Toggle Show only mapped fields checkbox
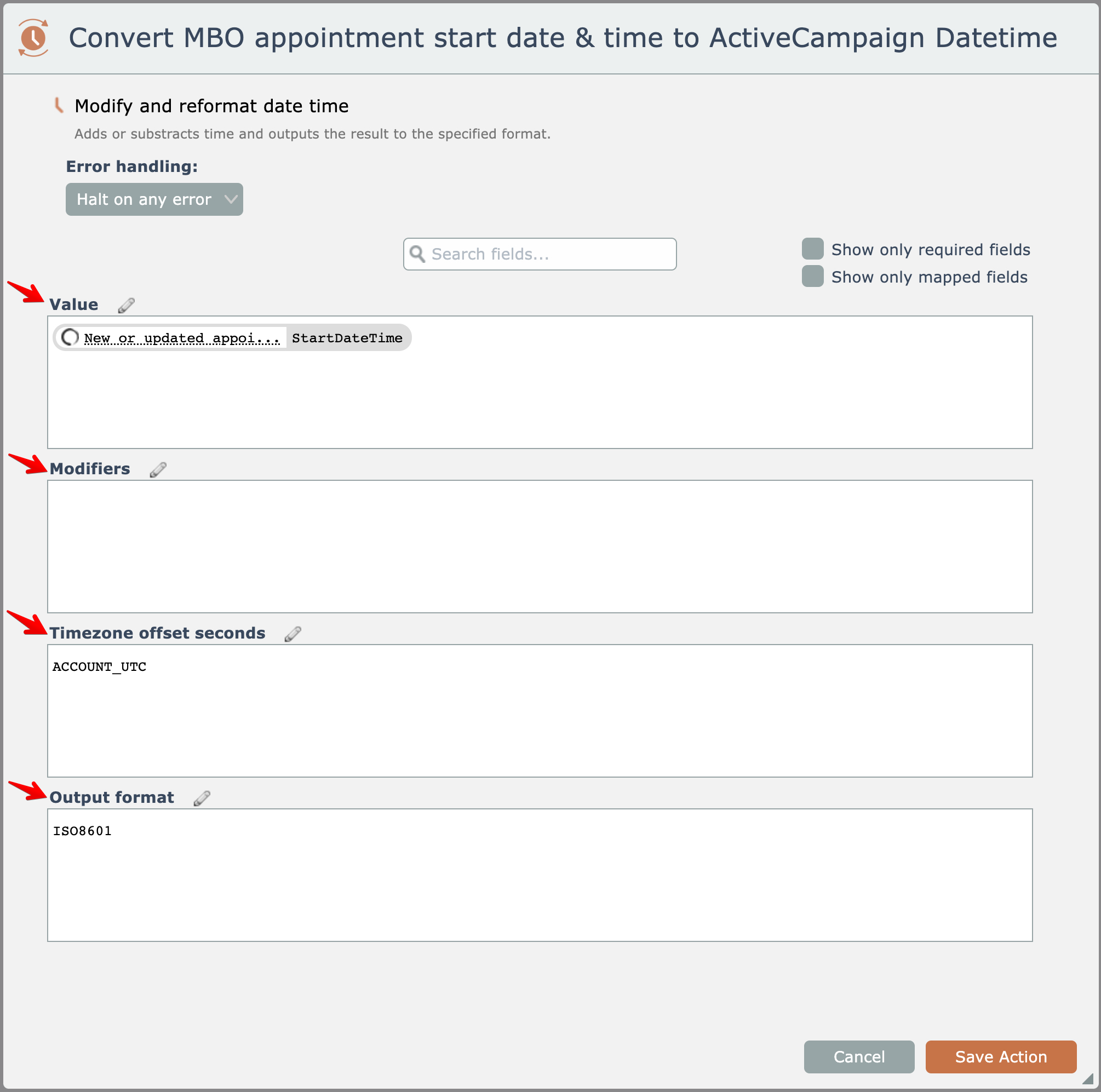 pos(812,276)
